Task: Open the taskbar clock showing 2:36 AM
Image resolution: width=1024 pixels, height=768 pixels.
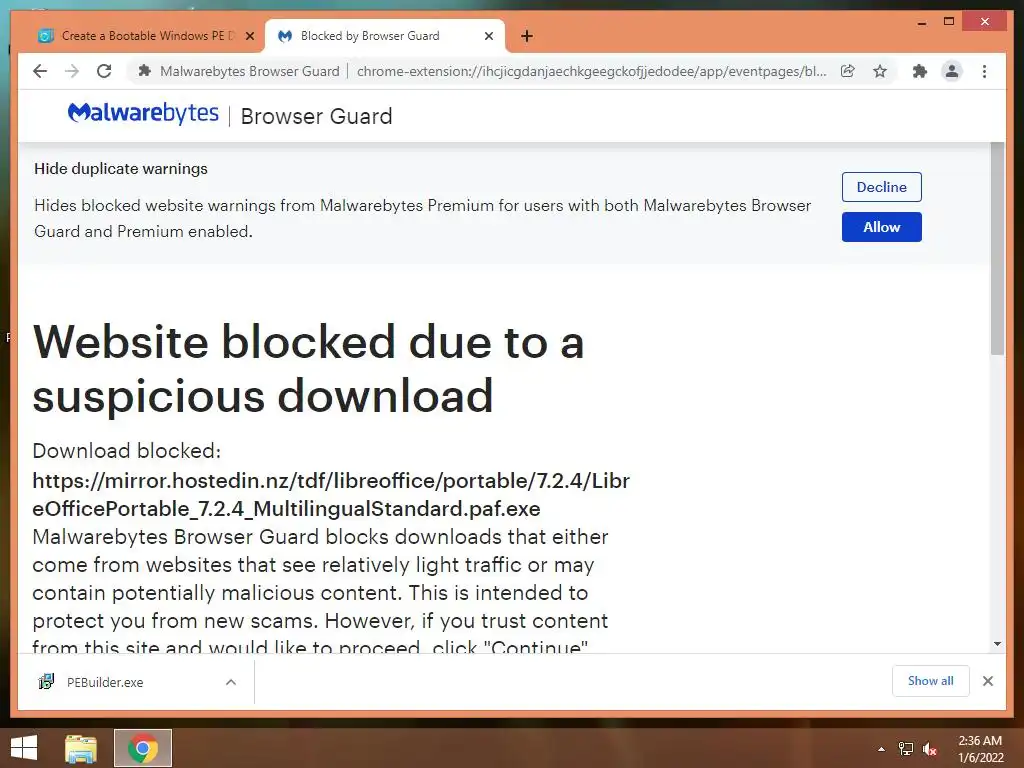Action: click(980, 749)
